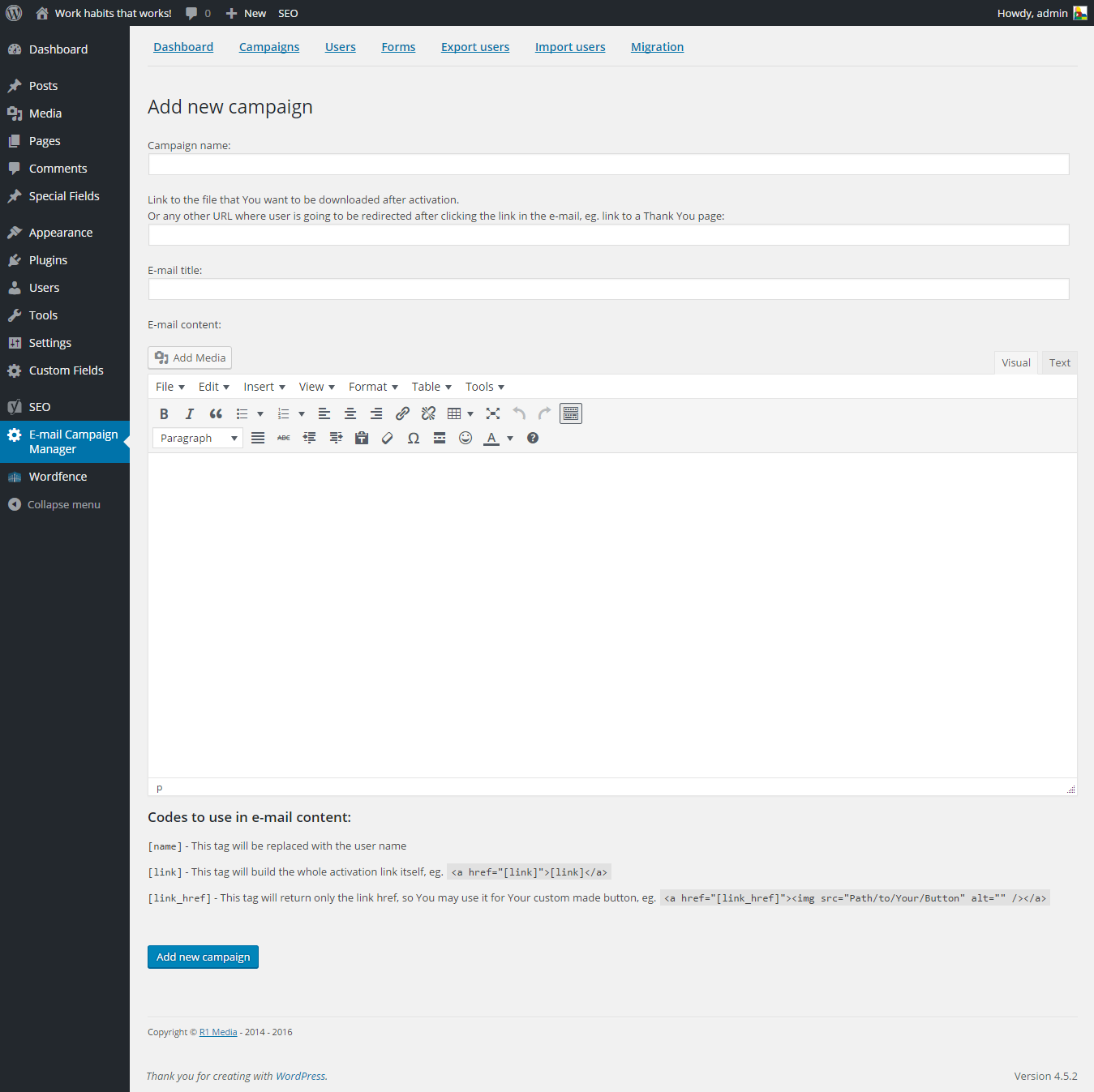This screenshot has width=1094, height=1092.
Task: Collapse the admin menu
Action: (x=65, y=504)
